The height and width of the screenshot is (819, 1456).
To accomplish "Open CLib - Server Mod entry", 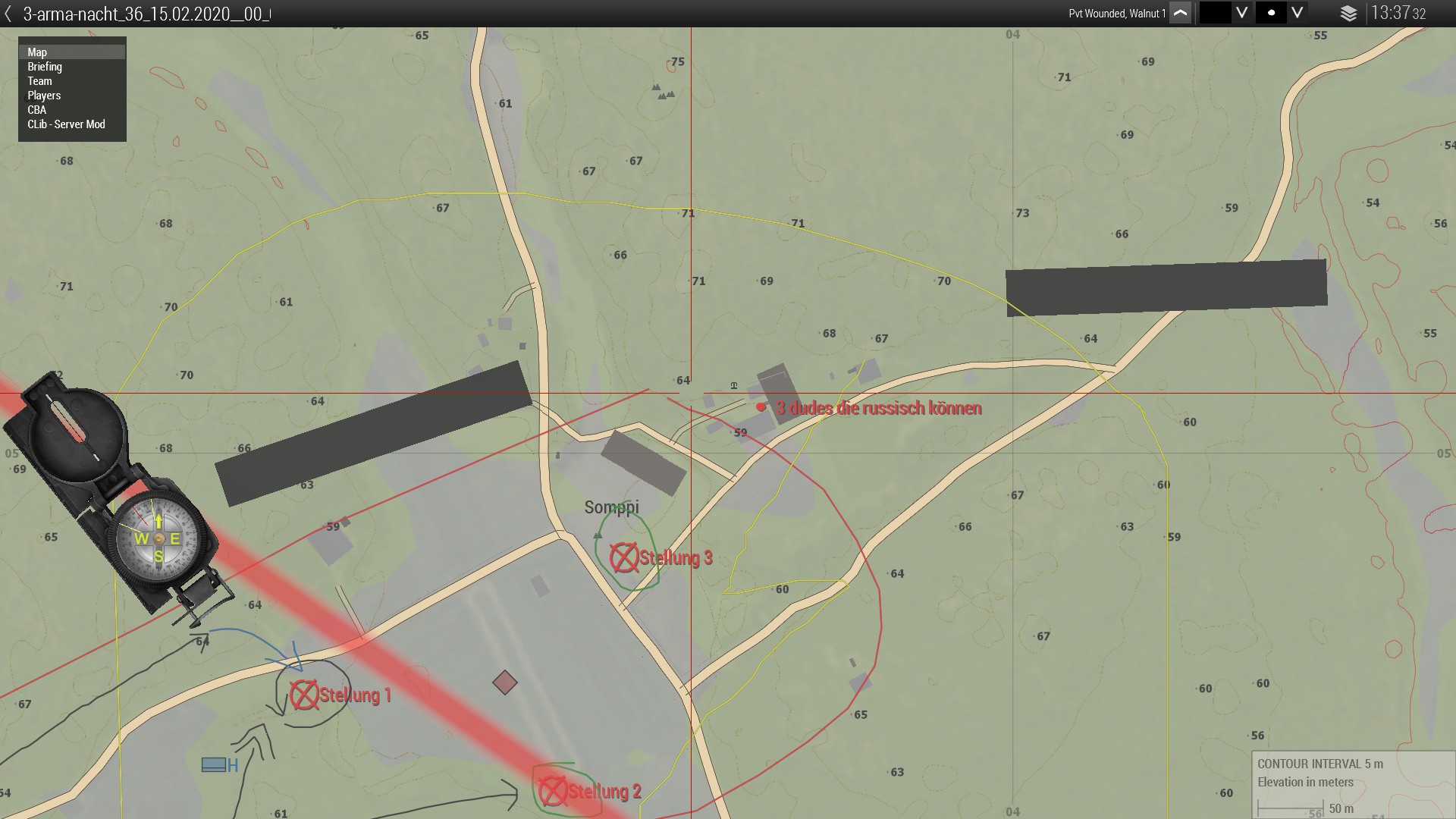I will [x=66, y=124].
